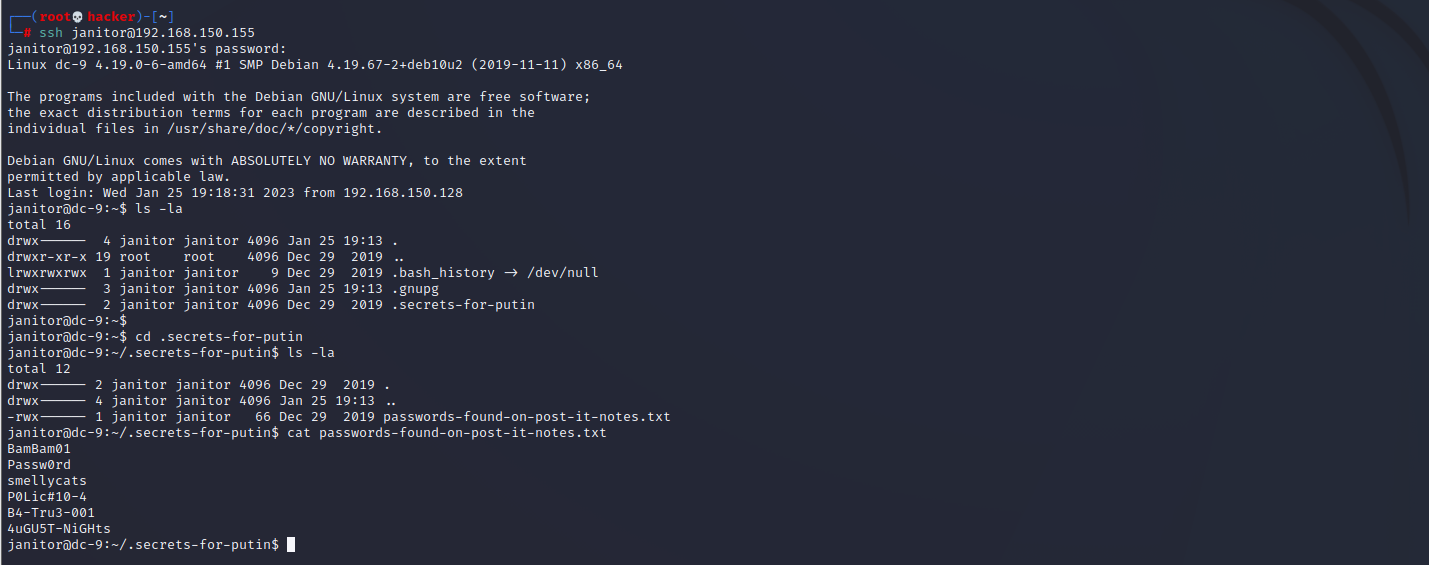Click the P0Lic#10-4 password line
Image resolution: width=1429 pixels, height=565 pixels.
[47, 497]
